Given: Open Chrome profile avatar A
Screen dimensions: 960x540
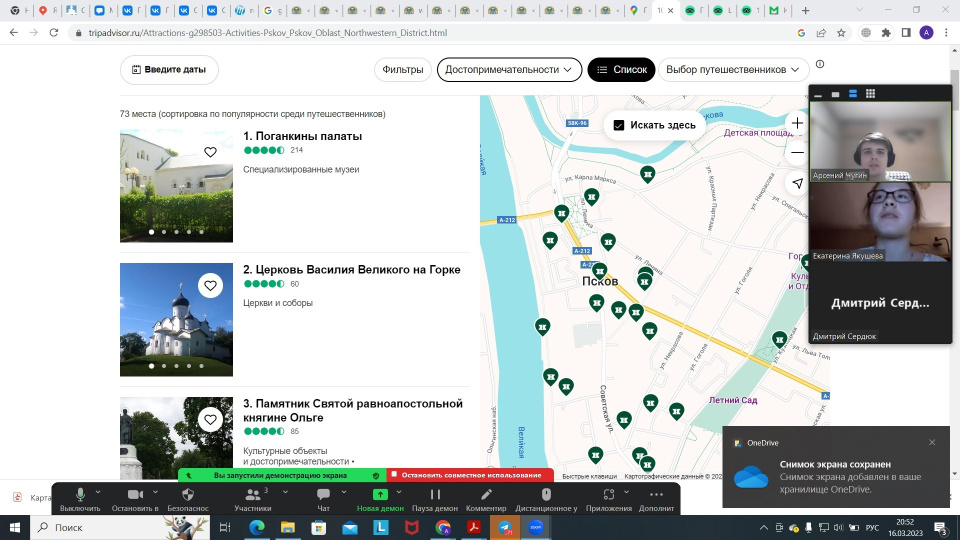Looking at the screenshot, I should pyautogui.click(x=926, y=33).
